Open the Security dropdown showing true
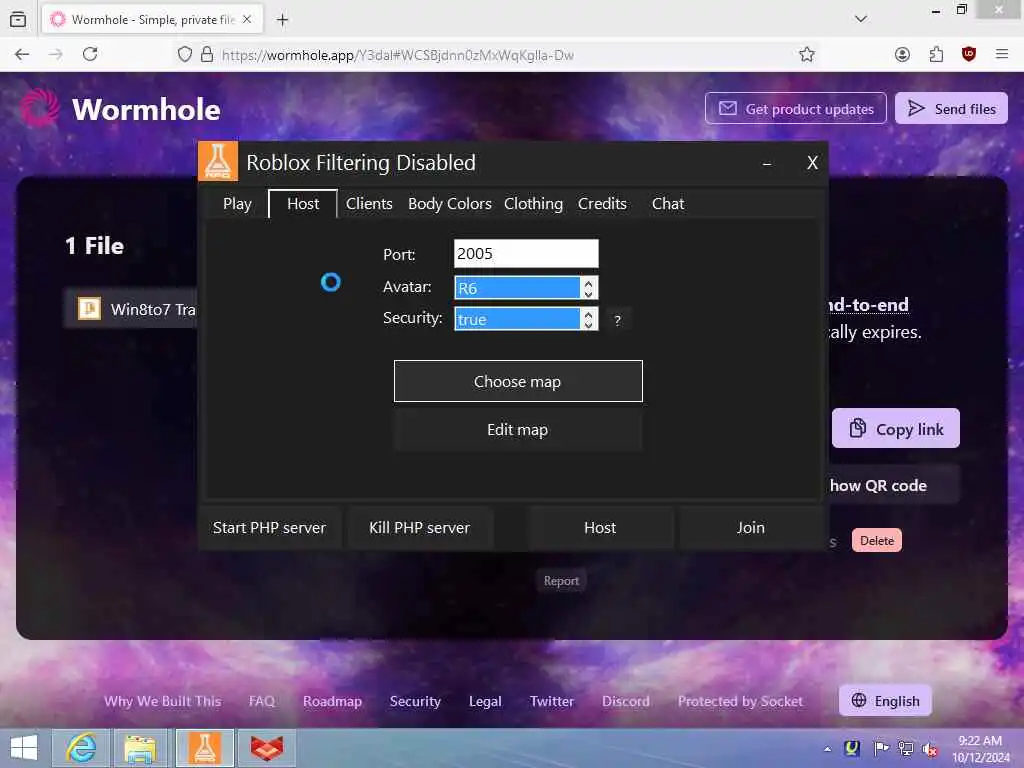 click(526, 319)
